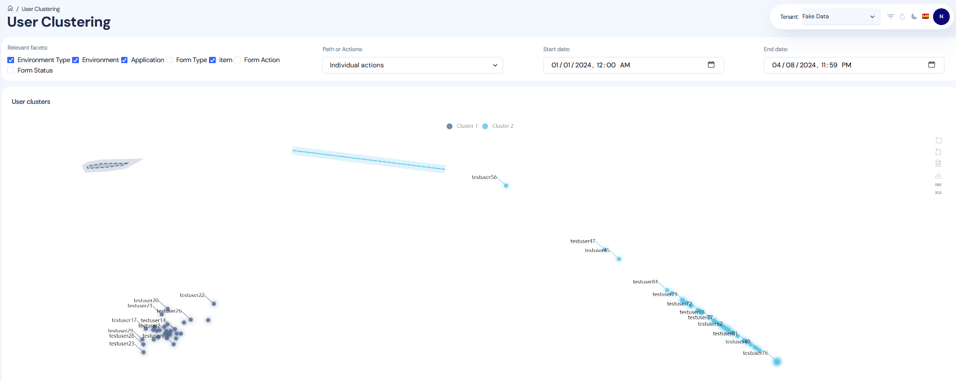This screenshot has height=381, width=956.
Task: Toggle Cluster 2 legend entry
Action: point(498,126)
